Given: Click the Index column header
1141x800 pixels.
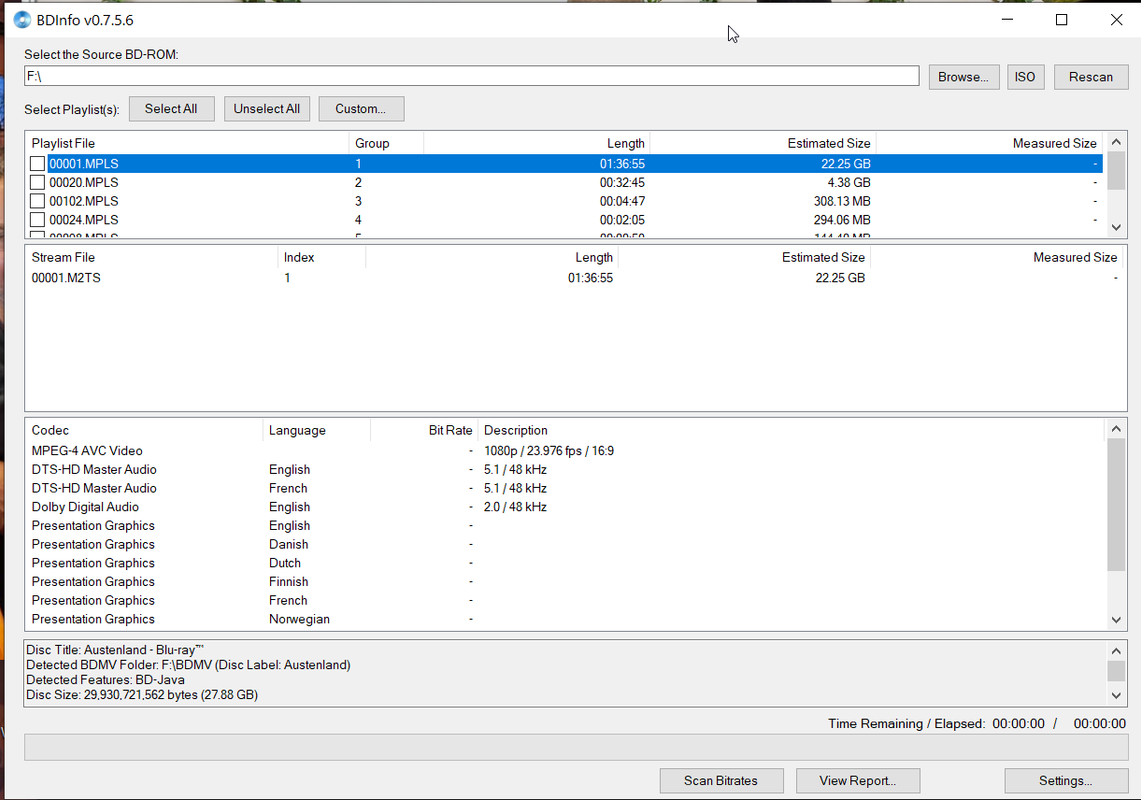Looking at the screenshot, I should click(x=321, y=257).
